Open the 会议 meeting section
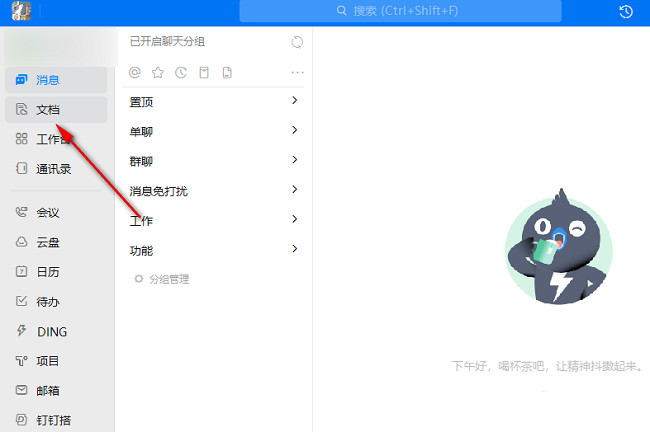Screen dimensions: 650x432 coord(56,213)
